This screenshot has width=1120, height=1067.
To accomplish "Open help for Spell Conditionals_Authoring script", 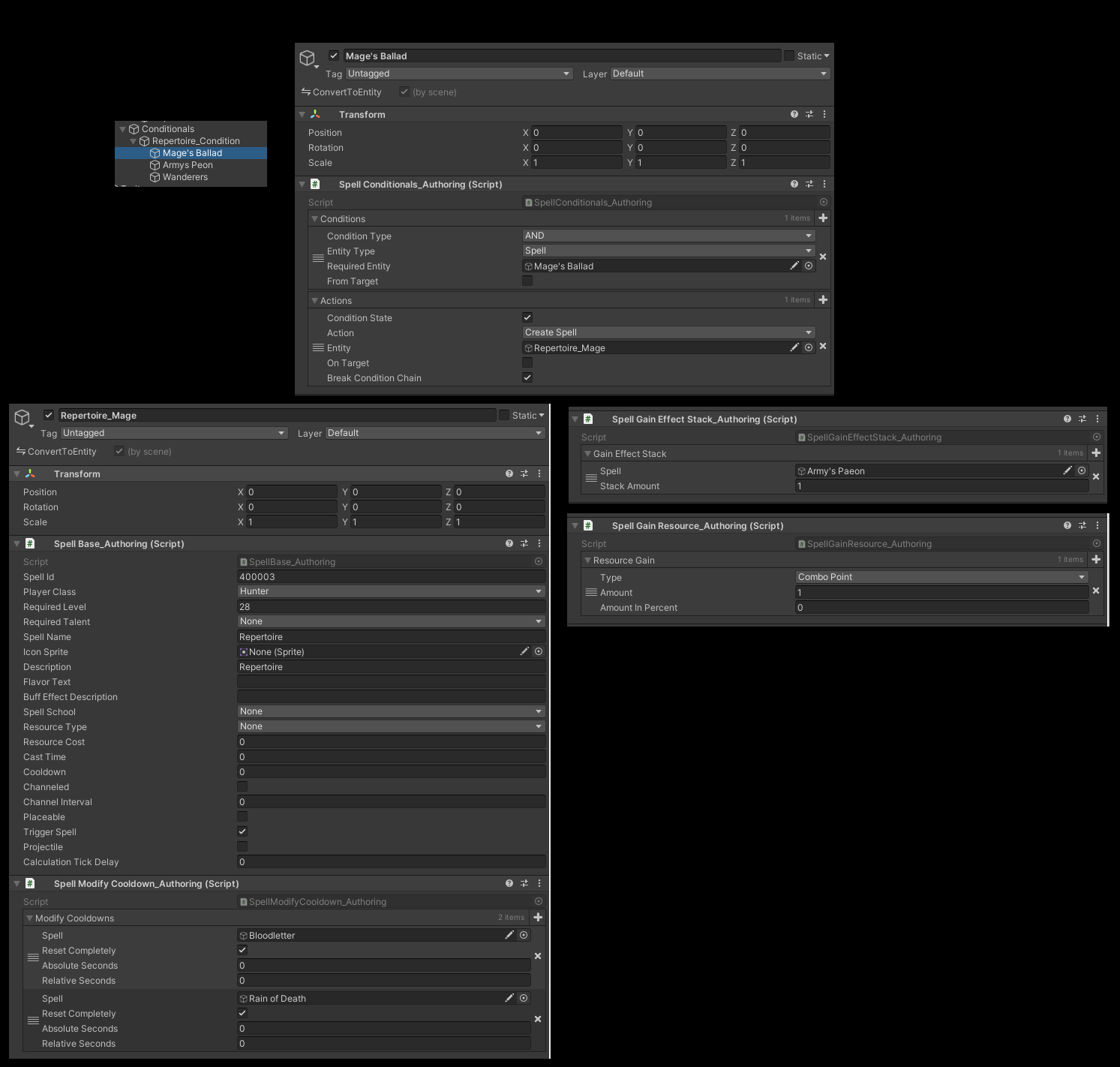I will (794, 184).
